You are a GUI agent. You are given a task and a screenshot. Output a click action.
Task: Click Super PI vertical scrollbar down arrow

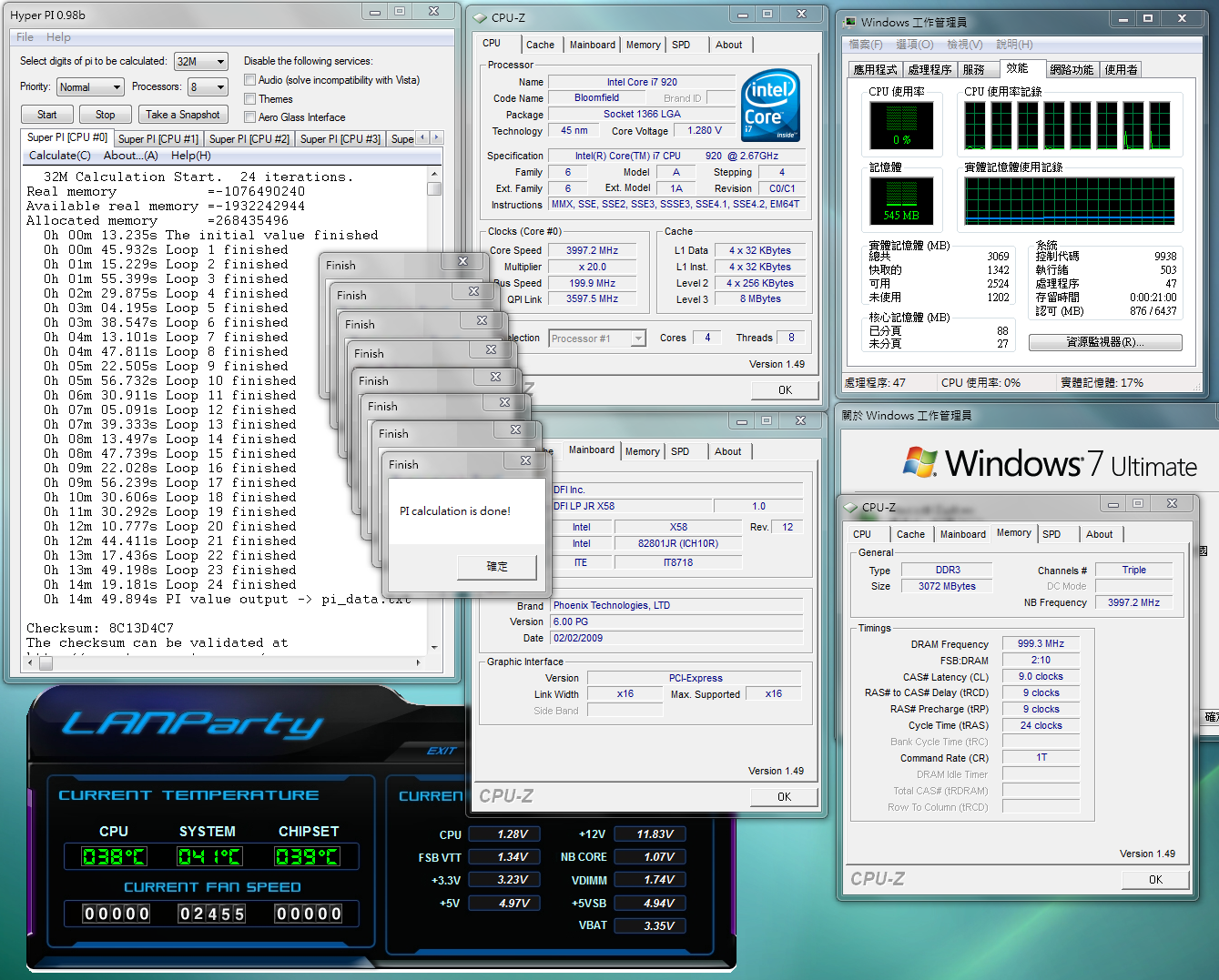coord(434,647)
